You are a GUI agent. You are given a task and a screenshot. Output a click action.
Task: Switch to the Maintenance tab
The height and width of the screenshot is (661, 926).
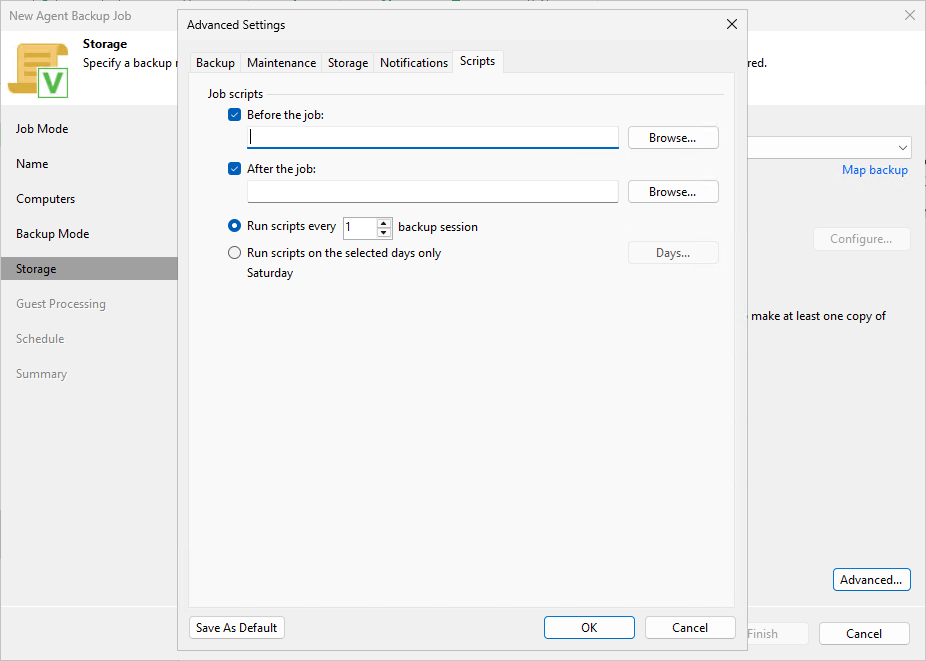[281, 63]
